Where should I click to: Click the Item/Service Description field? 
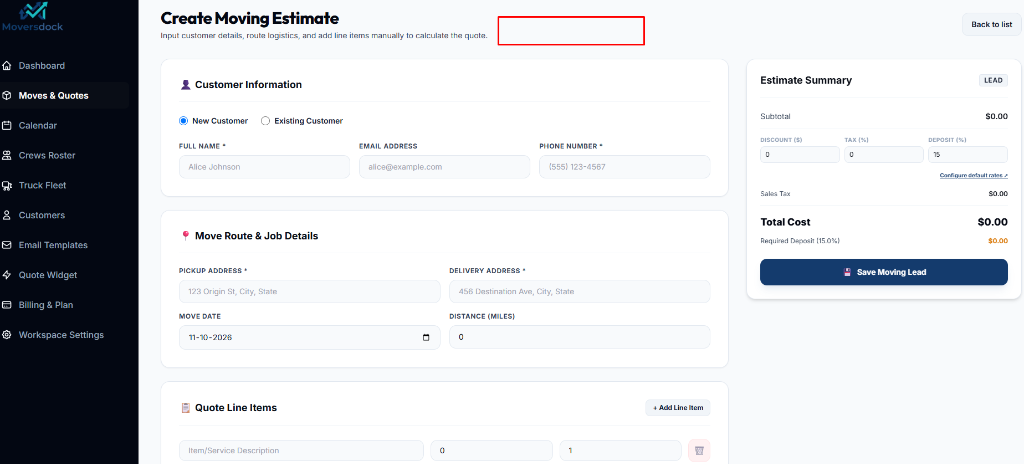tap(301, 451)
